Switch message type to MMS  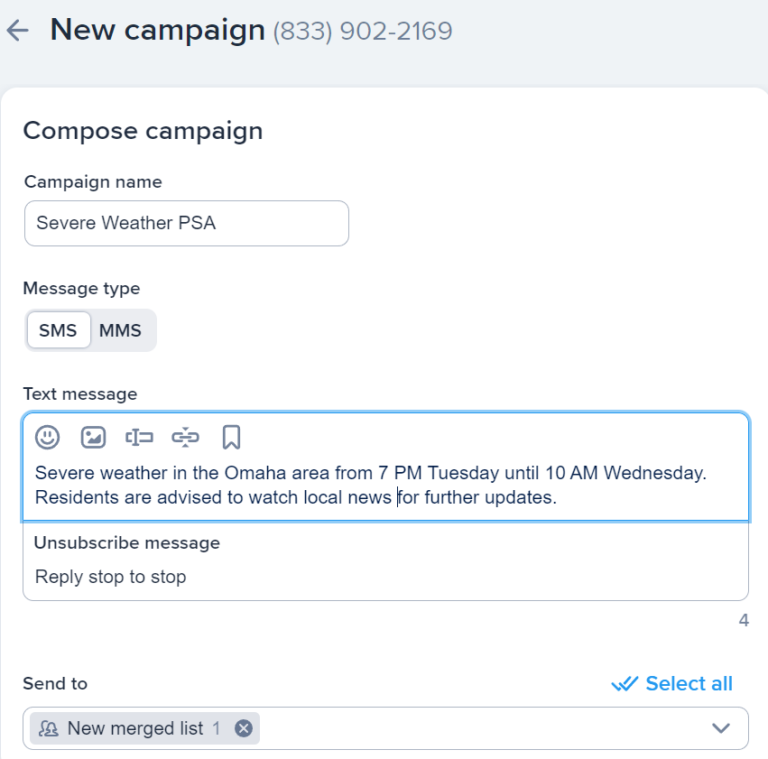[x=120, y=331]
